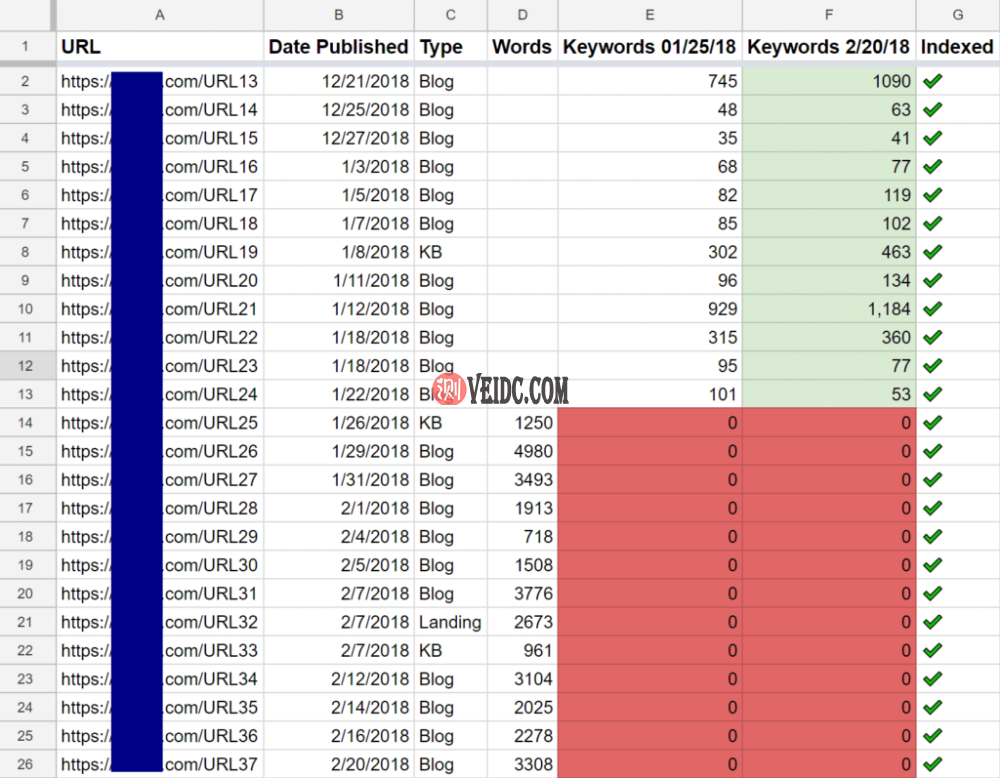Select the green cell showing 1,184
The width and height of the screenshot is (1000, 778).
pyautogui.click(x=829, y=309)
